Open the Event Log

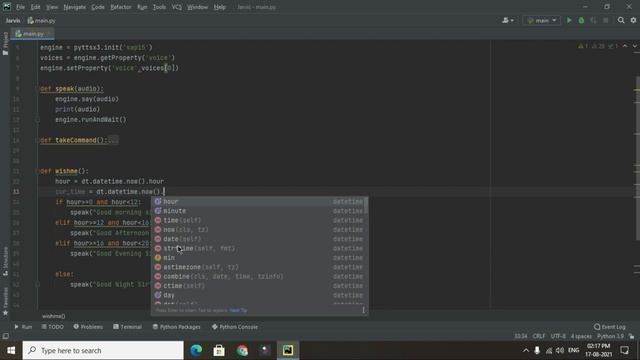tap(609, 327)
